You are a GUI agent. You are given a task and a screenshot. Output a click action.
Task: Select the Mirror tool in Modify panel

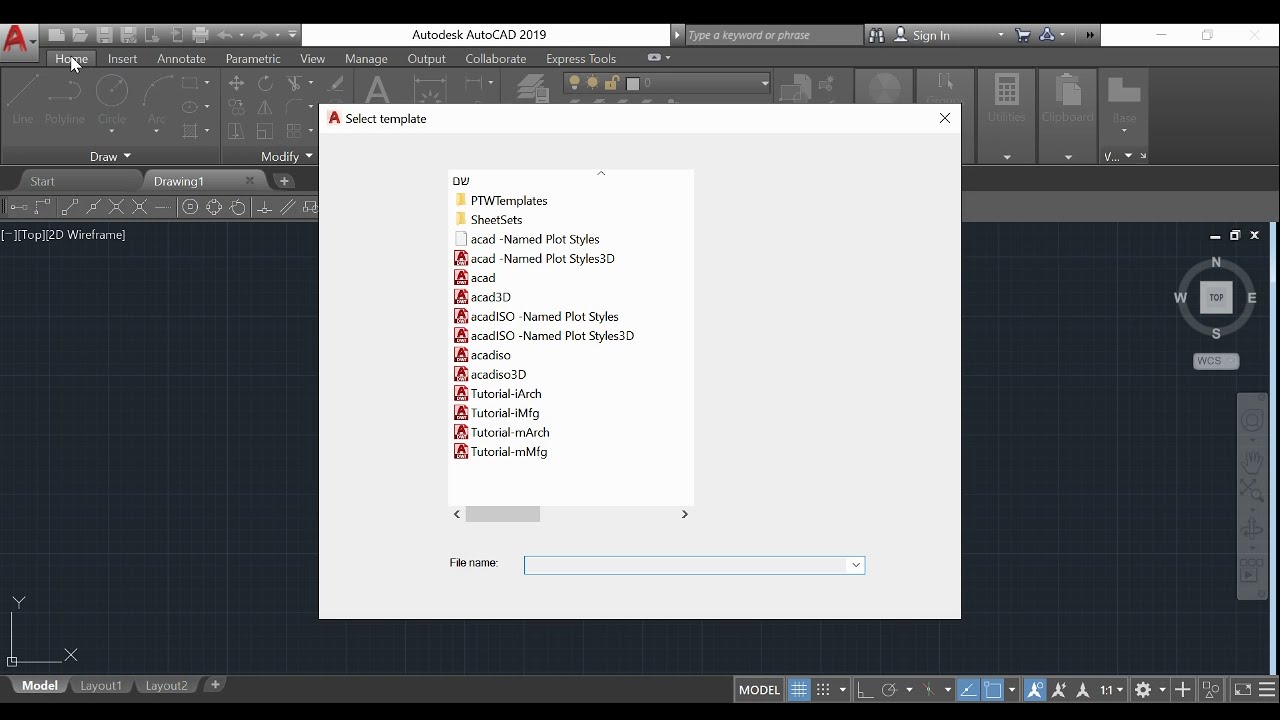(x=265, y=107)
